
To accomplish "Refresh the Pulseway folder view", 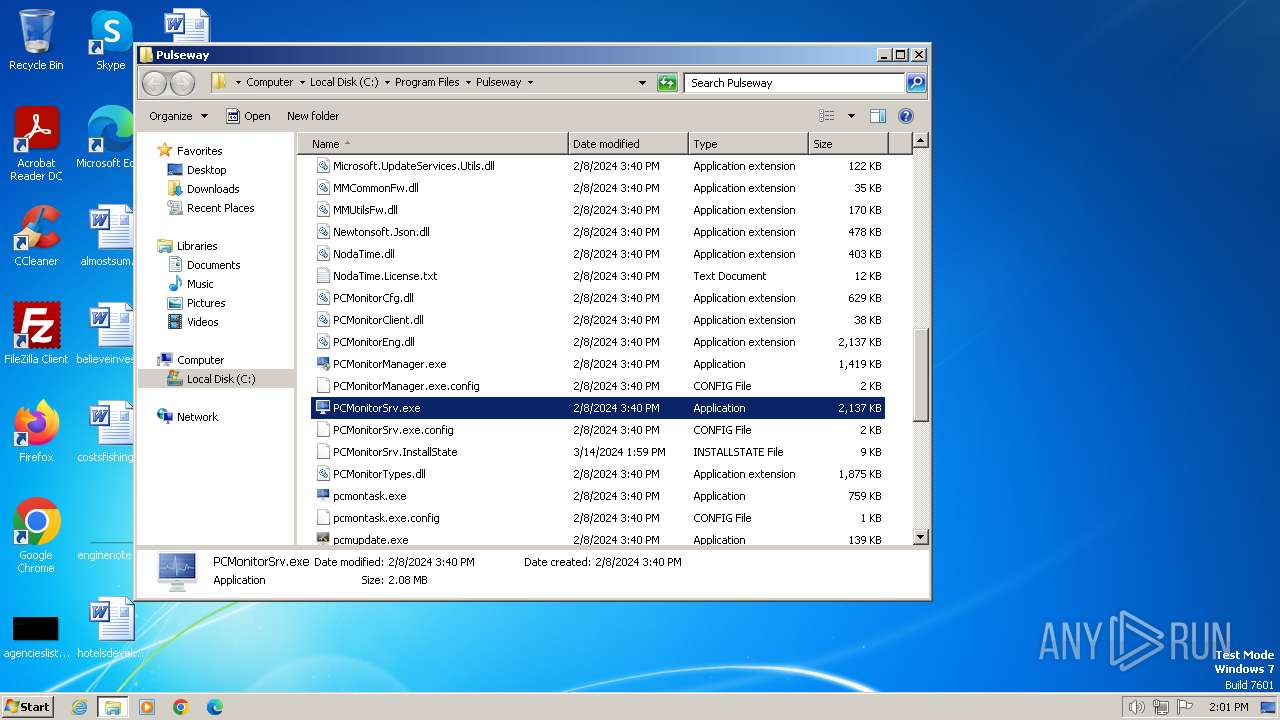I will pyautogui.click(x=667, y=83).
